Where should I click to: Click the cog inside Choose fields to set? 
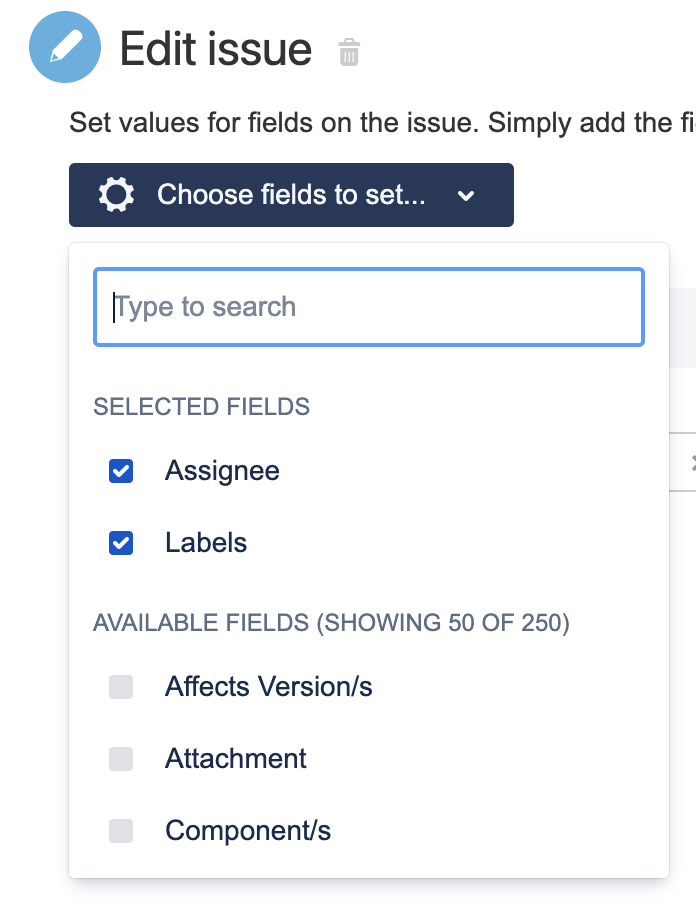point(116,195)
